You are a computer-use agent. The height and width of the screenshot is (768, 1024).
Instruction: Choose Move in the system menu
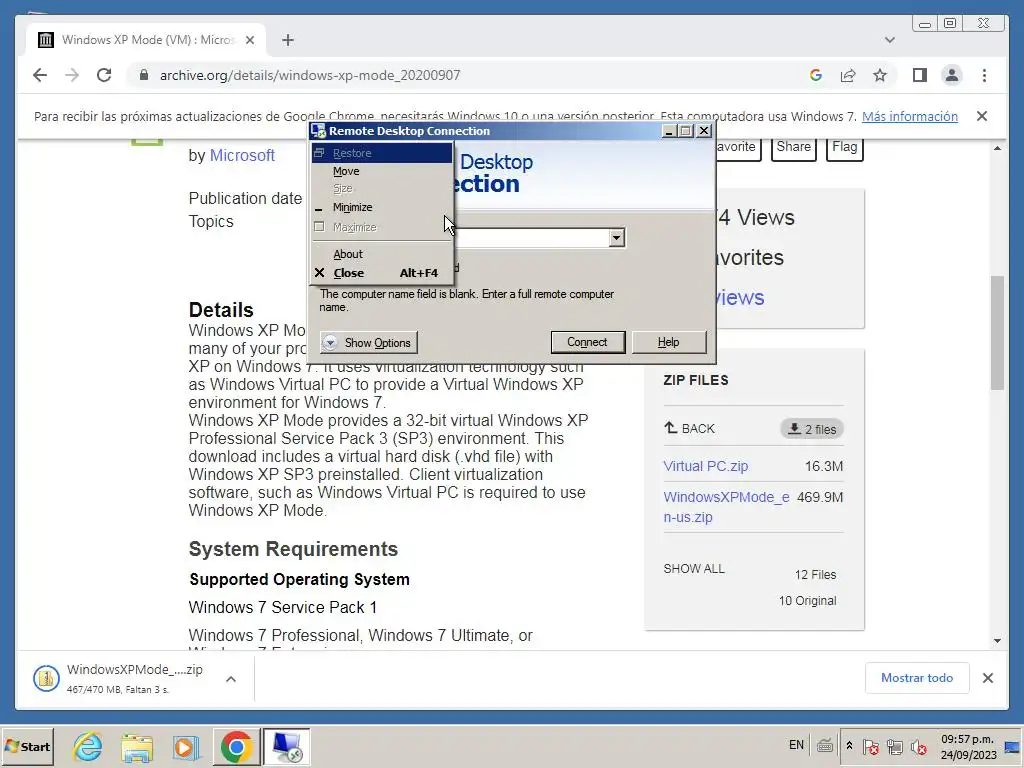coord(382,171)
